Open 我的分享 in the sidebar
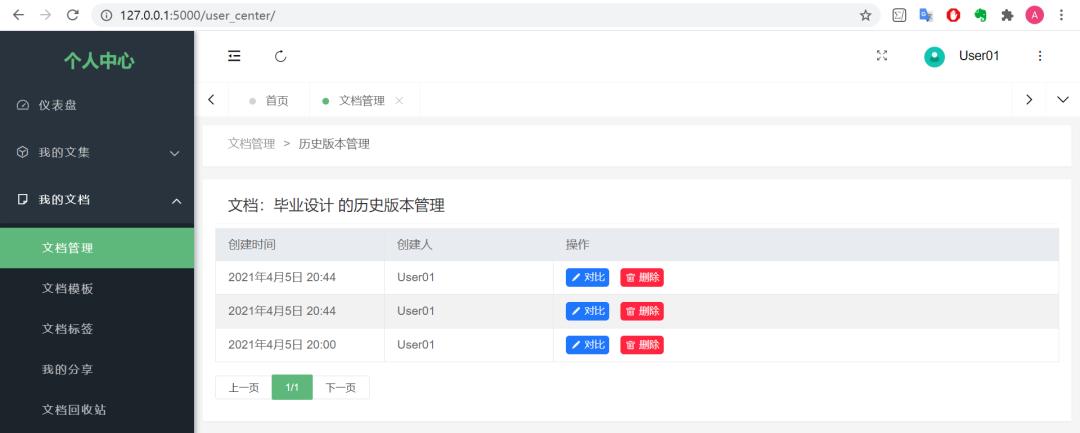Viewport: 1080px width, 433px height. click(96, 370)
